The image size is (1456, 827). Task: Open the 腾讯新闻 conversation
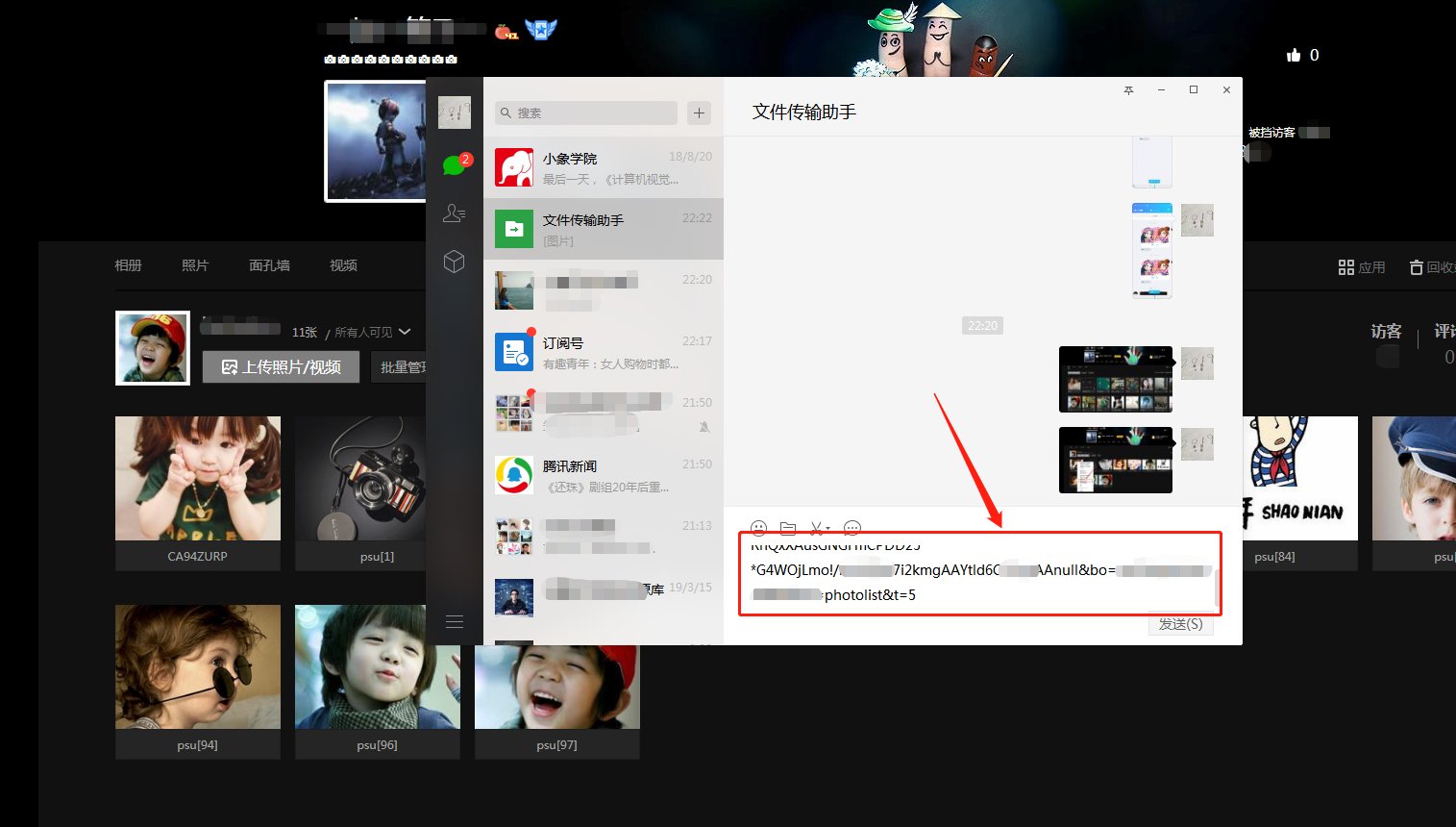click(603, 475)
